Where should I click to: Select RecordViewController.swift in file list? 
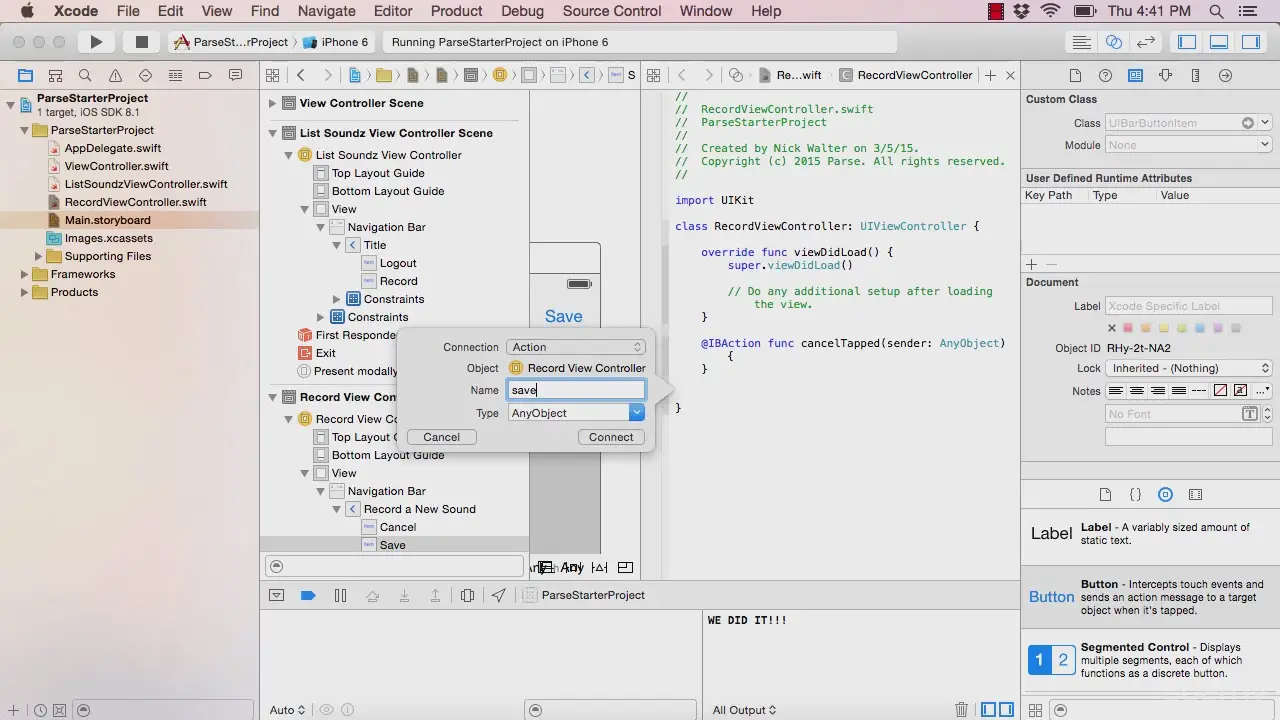click(x=135, y=202)
